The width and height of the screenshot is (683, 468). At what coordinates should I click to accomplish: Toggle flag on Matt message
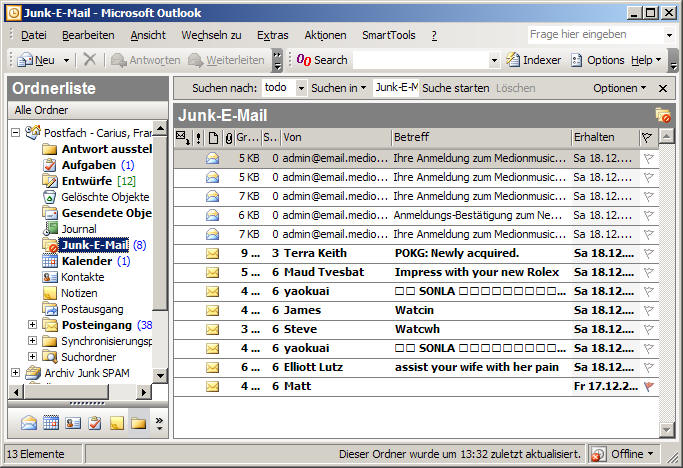(x=649, y=386)
